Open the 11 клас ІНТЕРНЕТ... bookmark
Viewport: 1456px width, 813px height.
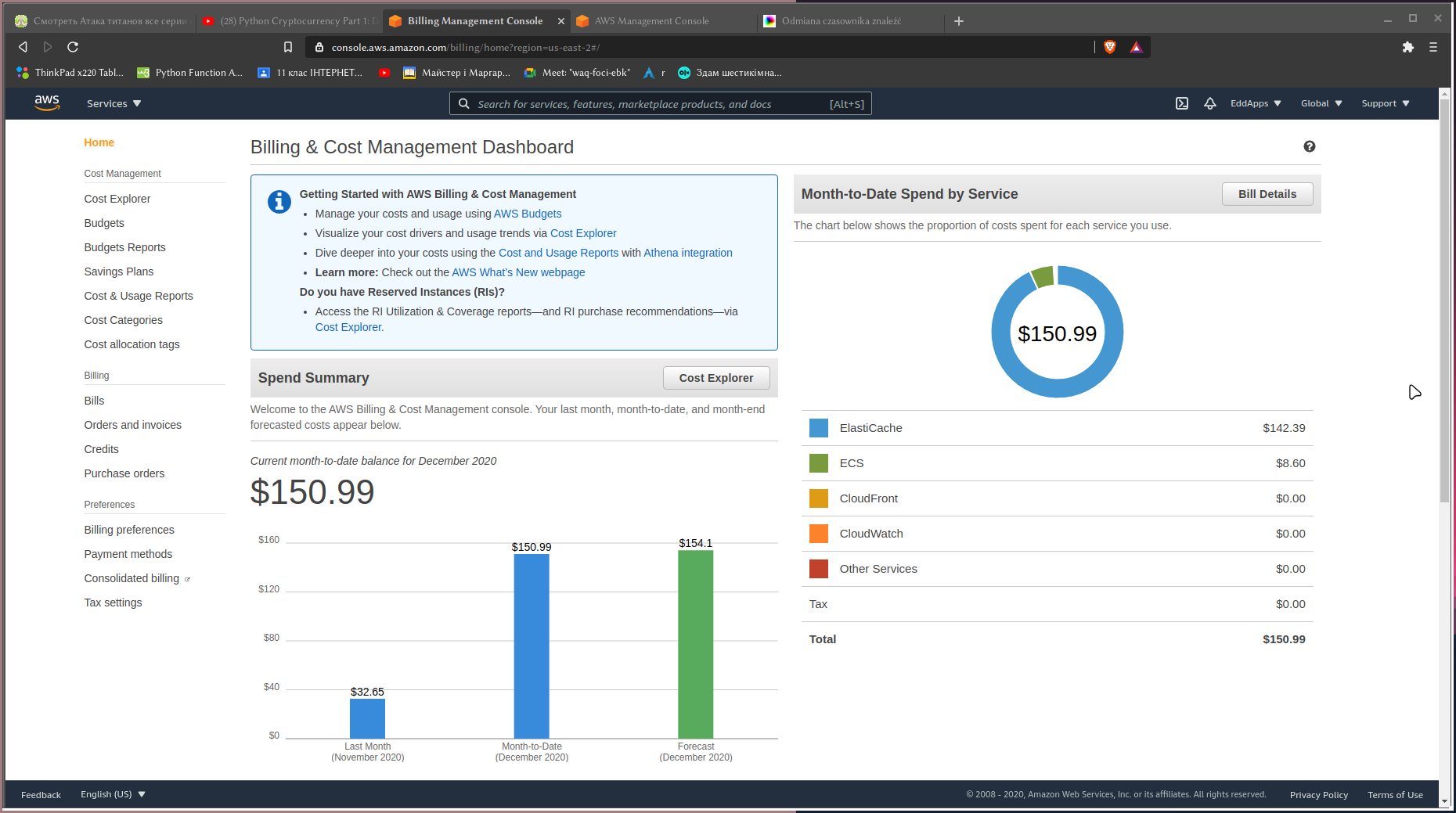point(310,73)
